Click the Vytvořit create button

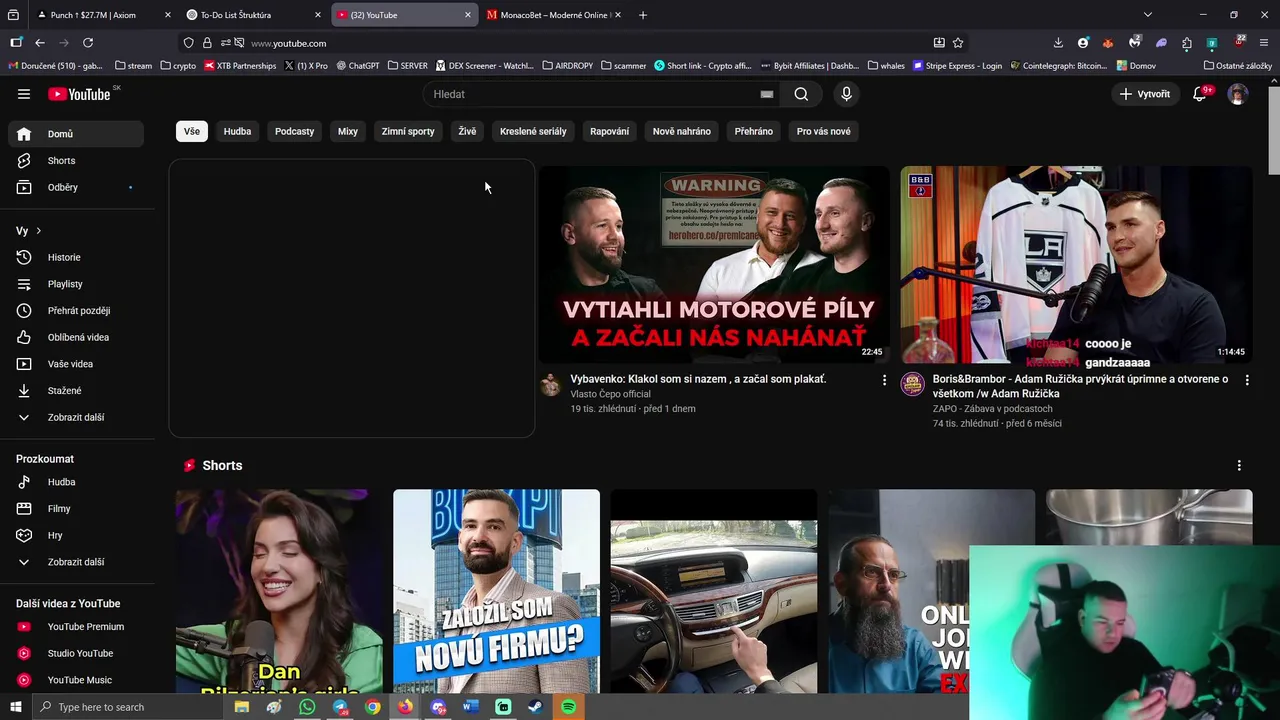[x=1145, y=94]
